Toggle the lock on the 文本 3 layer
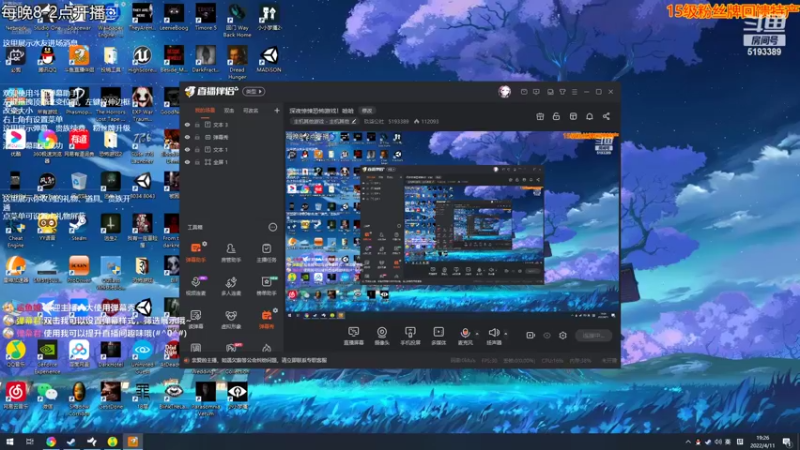This screenshot has width=800, height=450. tap(197, 124)
